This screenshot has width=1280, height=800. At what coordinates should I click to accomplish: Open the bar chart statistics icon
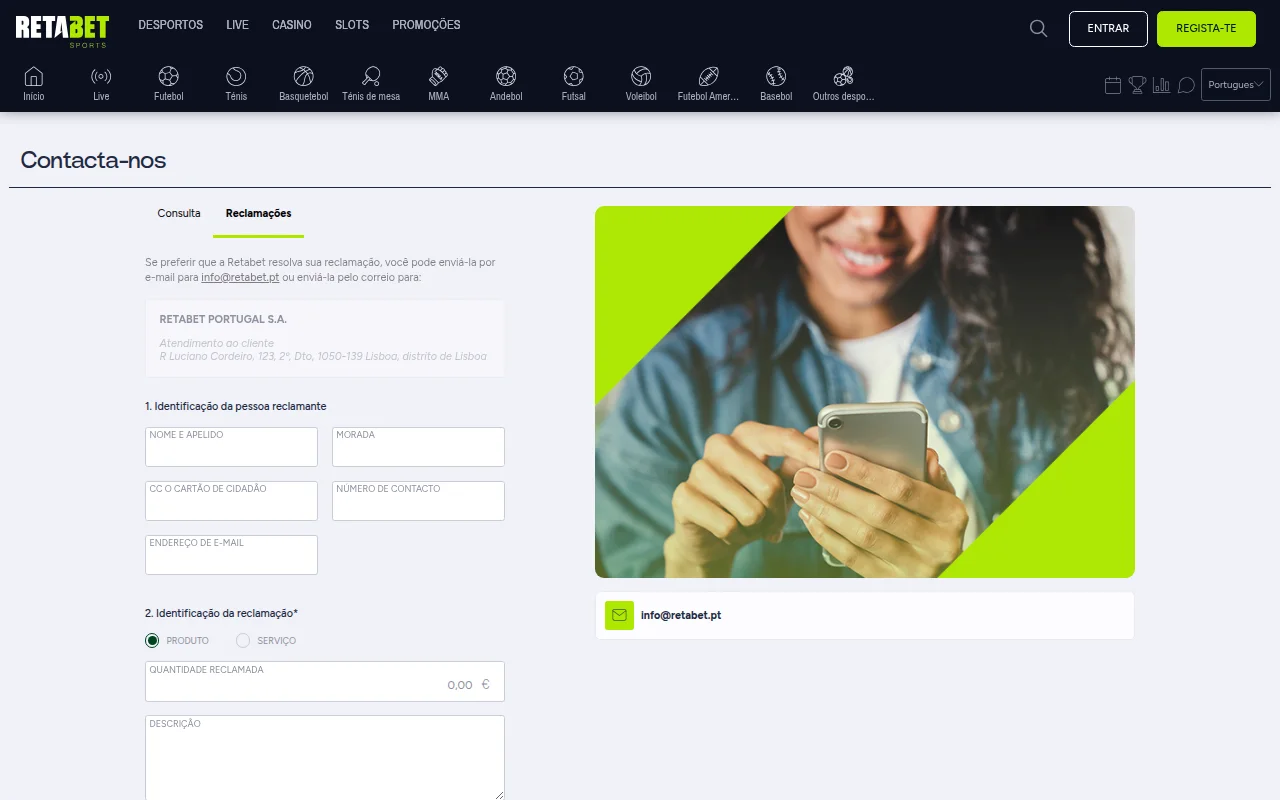1161,85
